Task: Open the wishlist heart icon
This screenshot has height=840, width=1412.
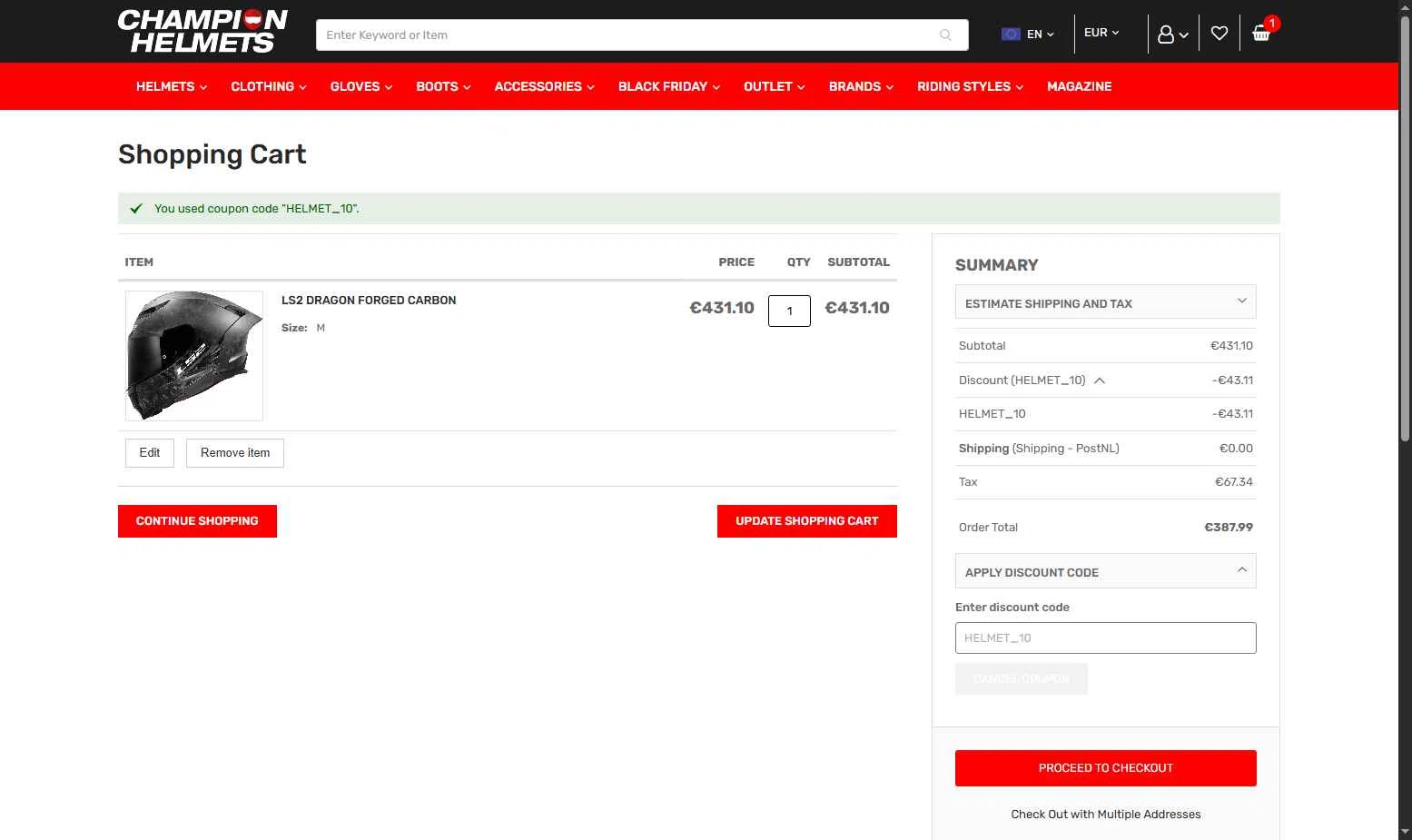Action: click(1219, 34)
